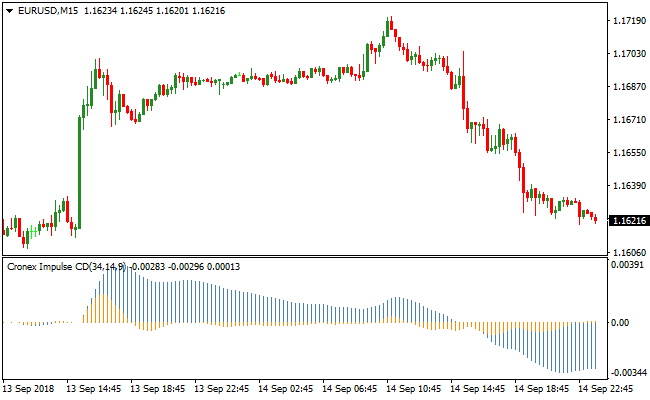Viewport: 650px width, 400px height.
Task: Click the 13 Sep 18:45 time label
Action: tap(158, 389)
